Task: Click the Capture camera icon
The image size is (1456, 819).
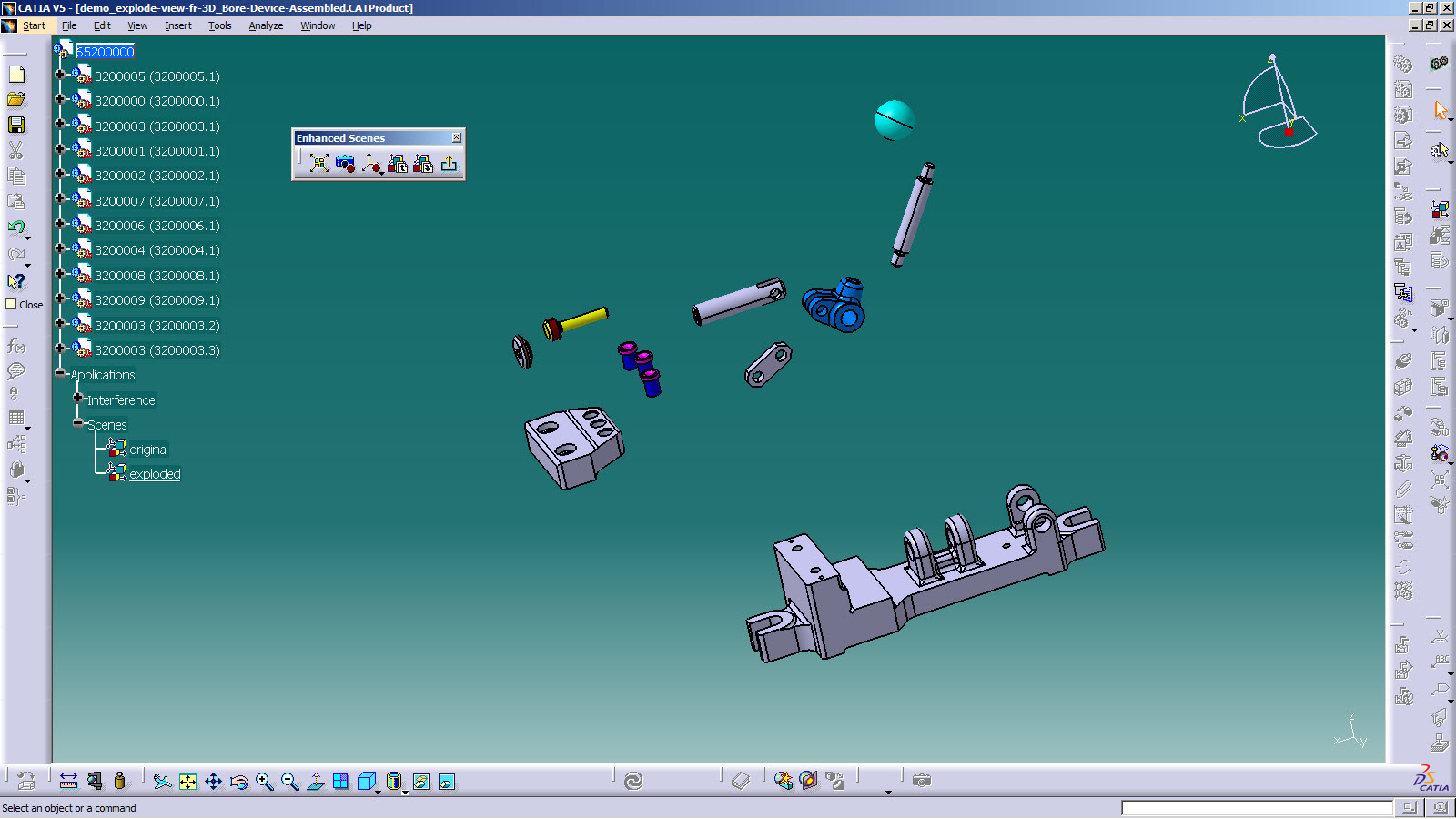Action: tap(922, 781)
